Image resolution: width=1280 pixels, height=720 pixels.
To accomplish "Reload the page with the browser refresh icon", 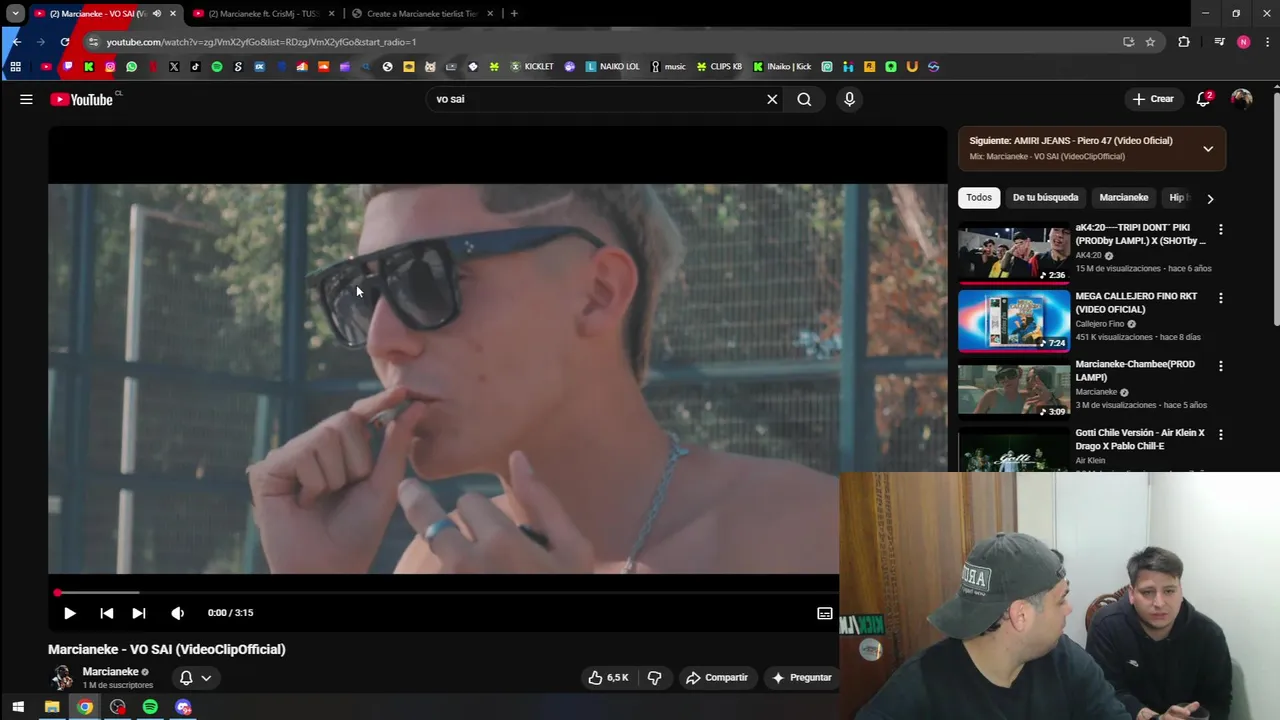I will pyautogui.click(x=65, y=42).
